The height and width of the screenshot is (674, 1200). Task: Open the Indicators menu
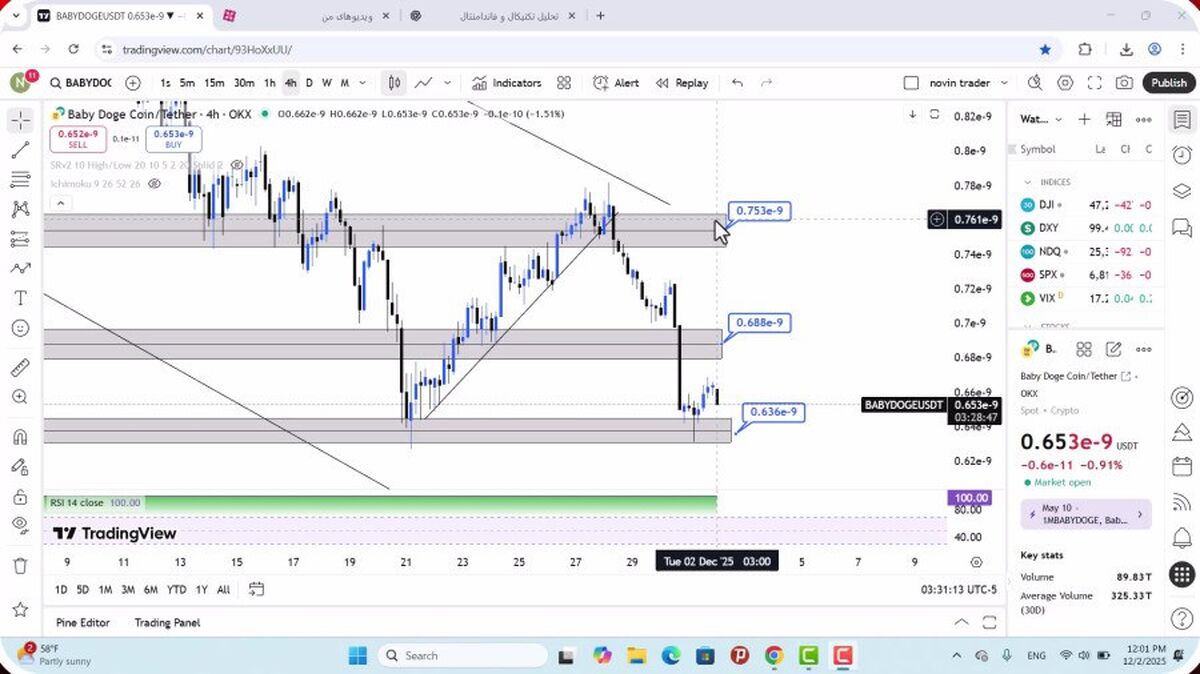click(506, 83)
